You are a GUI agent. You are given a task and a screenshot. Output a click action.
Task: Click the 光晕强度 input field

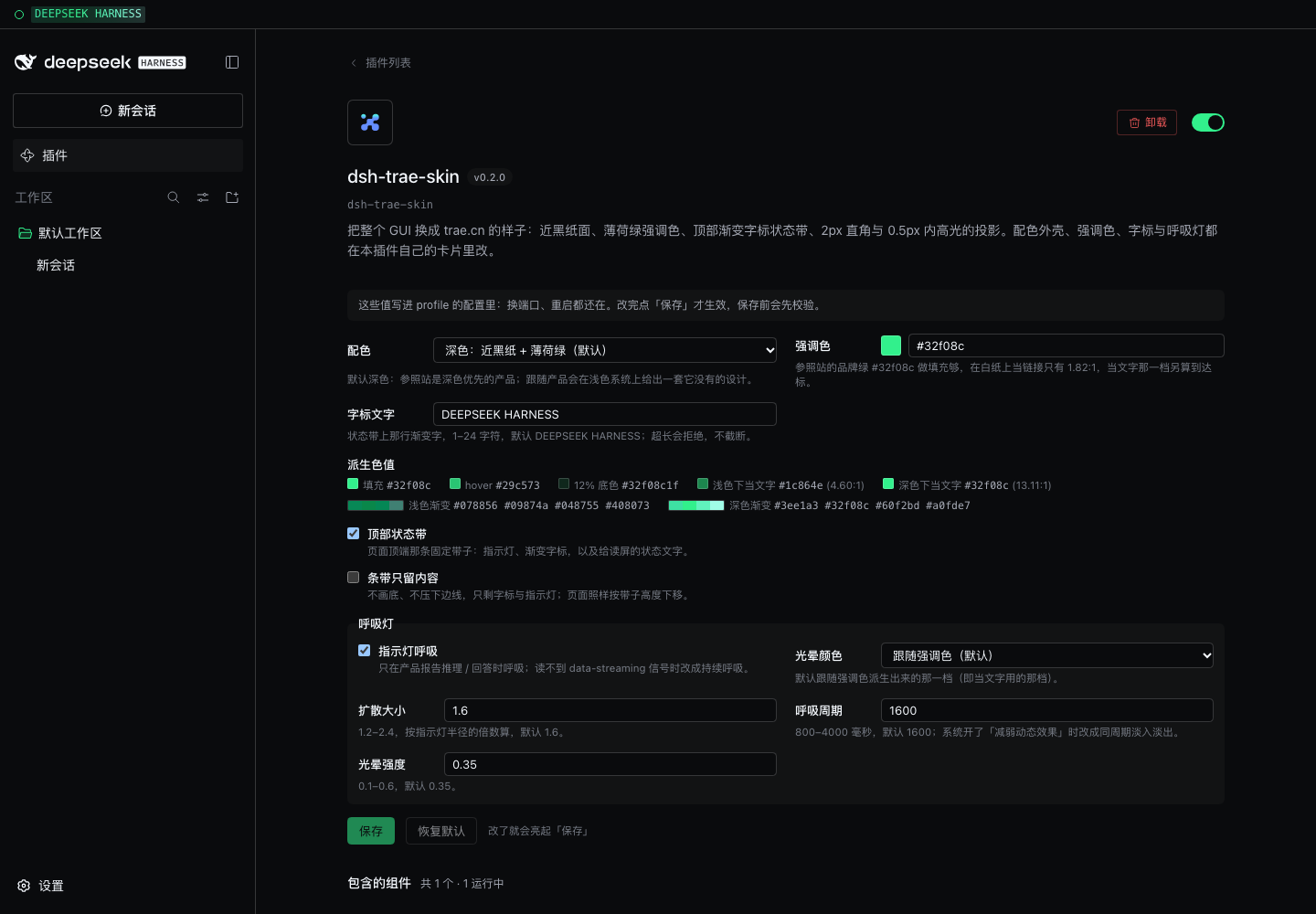pyautogui.click(x=610, y=764)
